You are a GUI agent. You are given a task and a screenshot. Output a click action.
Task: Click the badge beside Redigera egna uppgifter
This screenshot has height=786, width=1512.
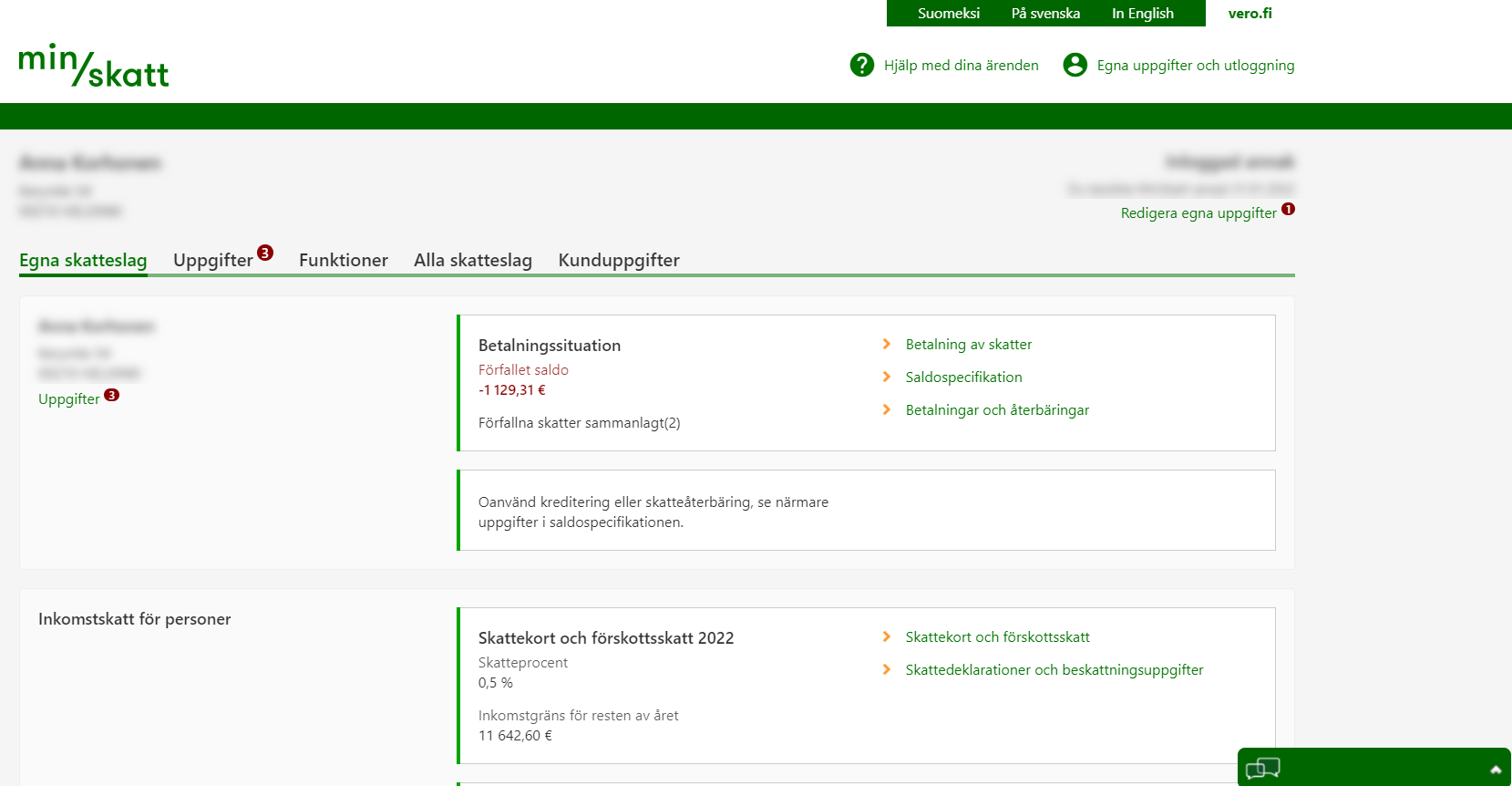click(x=1288, y=209)
